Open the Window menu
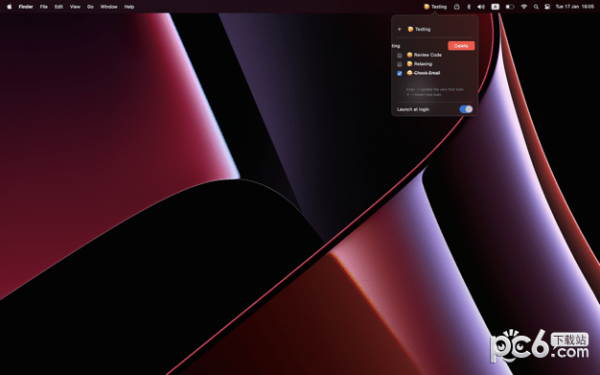The image size is (600, 375). point(109,7)
